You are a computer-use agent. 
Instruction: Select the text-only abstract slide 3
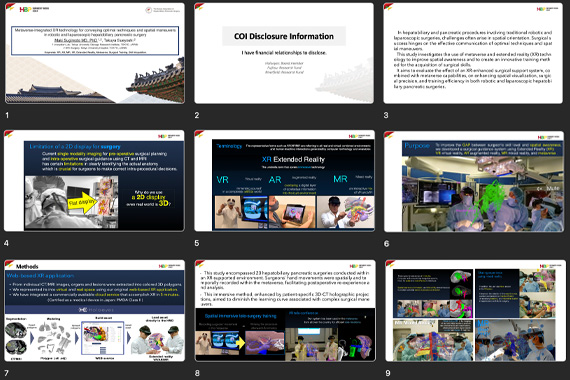(473, 53)
